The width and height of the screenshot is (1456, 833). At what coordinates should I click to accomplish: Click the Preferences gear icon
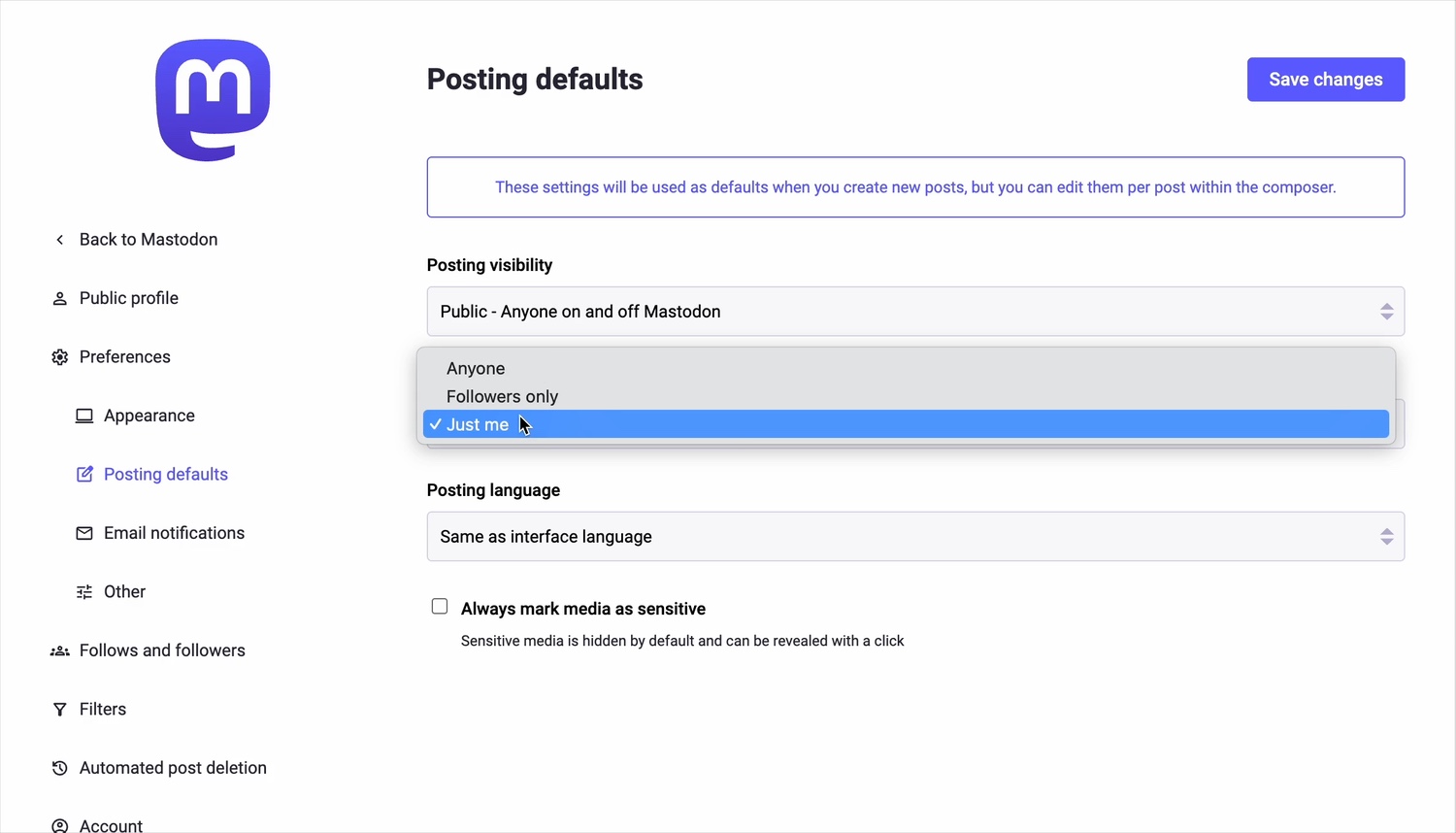click(60, 357)
